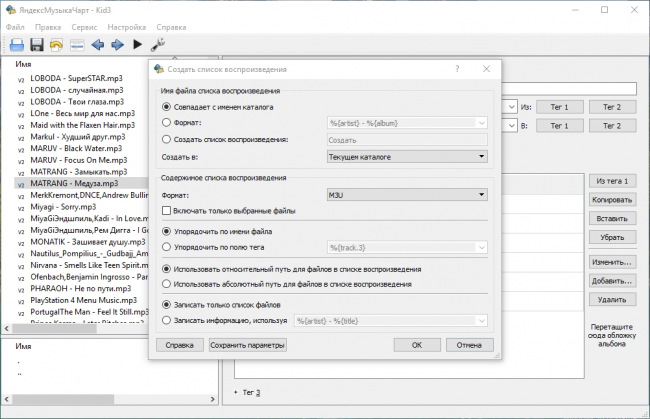Image resolution: width=650 pixels, height=419 pixels.
Task: Open the %{track.3} combo box
Action: click(407, 248)
